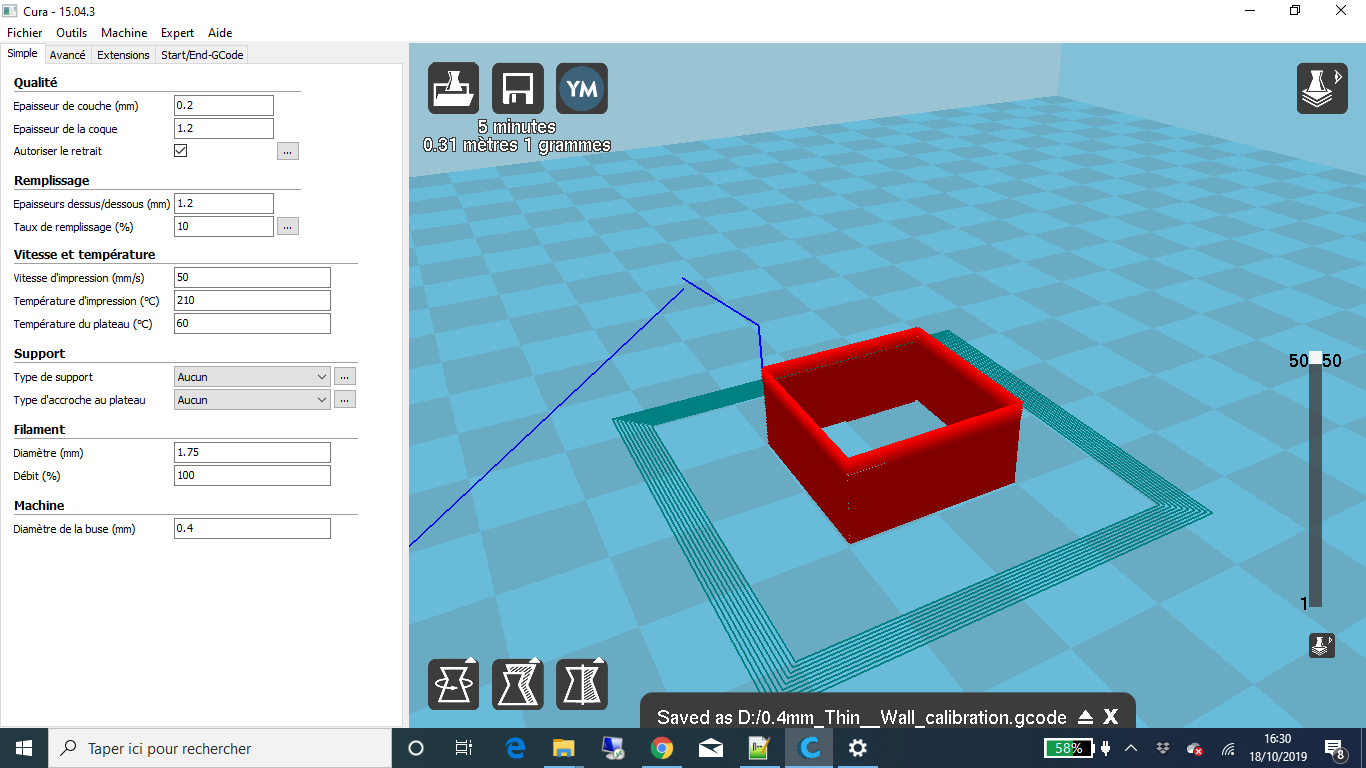Select the Rotate model tool

tap(454, 684)
